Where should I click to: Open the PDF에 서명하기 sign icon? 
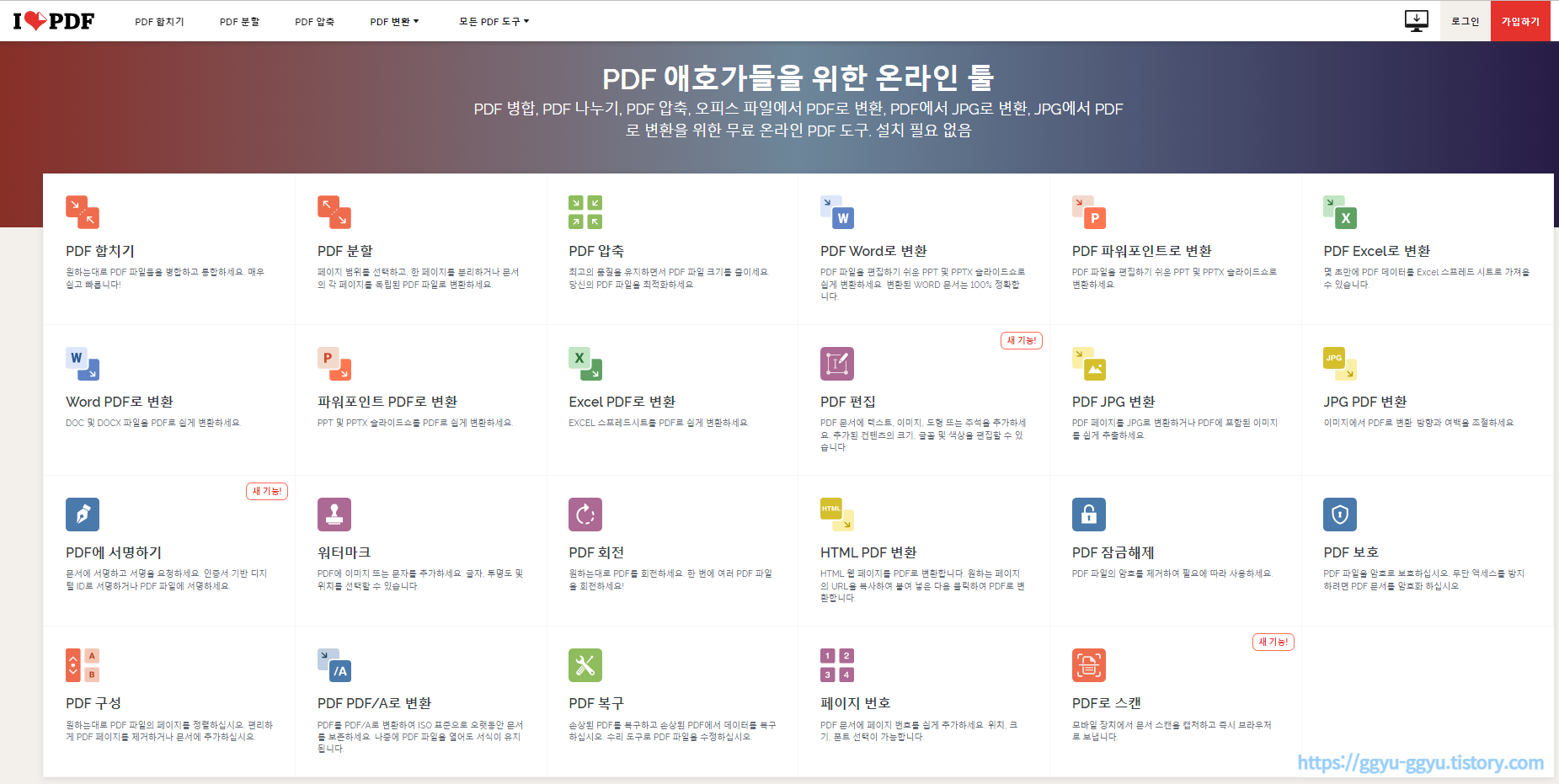(83, 514)
